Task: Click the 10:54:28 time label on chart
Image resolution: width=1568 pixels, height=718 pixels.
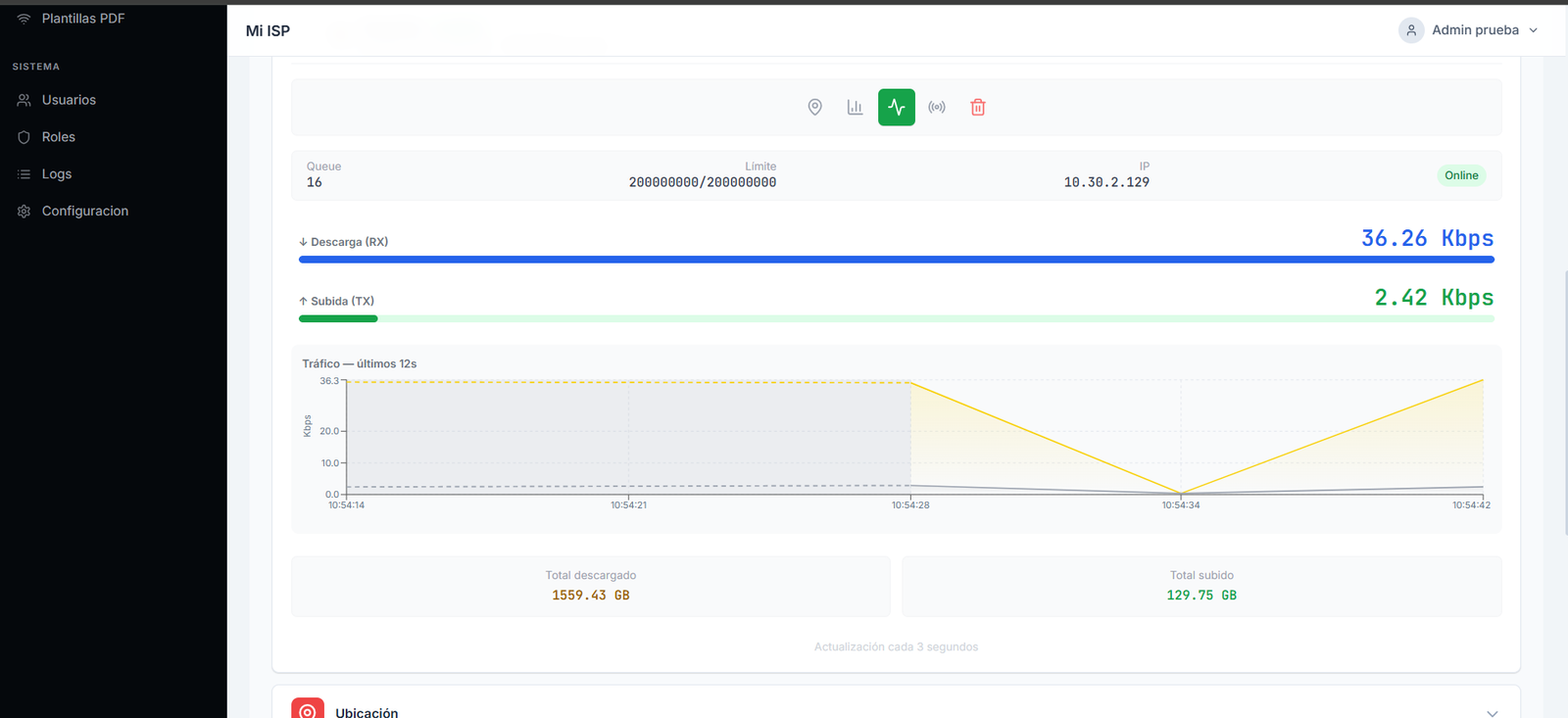Action: pos(910,505)
